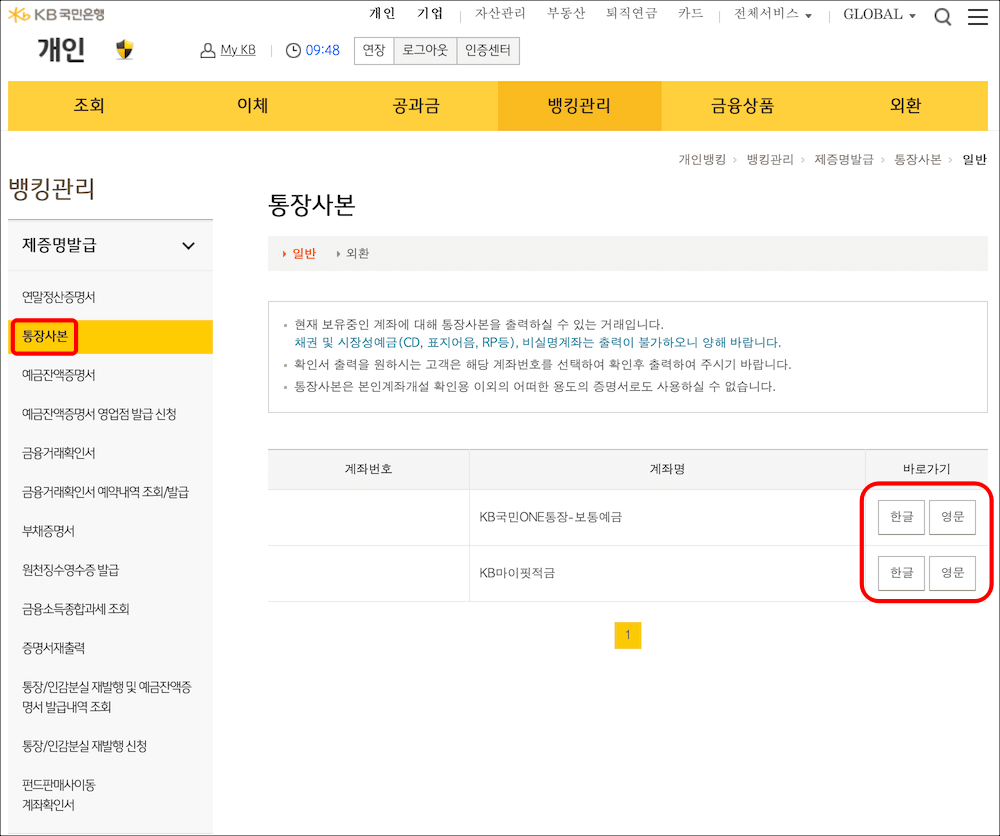
Task: Open 금융거래확인서 예약내역 조회/발급
Action: pos(105,492)
